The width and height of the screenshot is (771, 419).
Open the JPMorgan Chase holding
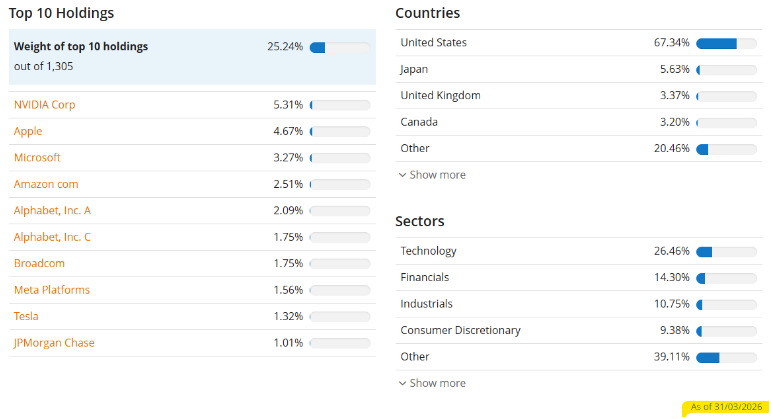[x=54, y=343]
